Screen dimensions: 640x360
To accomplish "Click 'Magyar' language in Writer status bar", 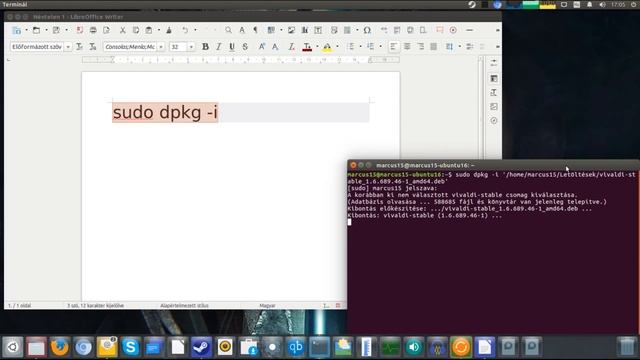I will 267,305.
